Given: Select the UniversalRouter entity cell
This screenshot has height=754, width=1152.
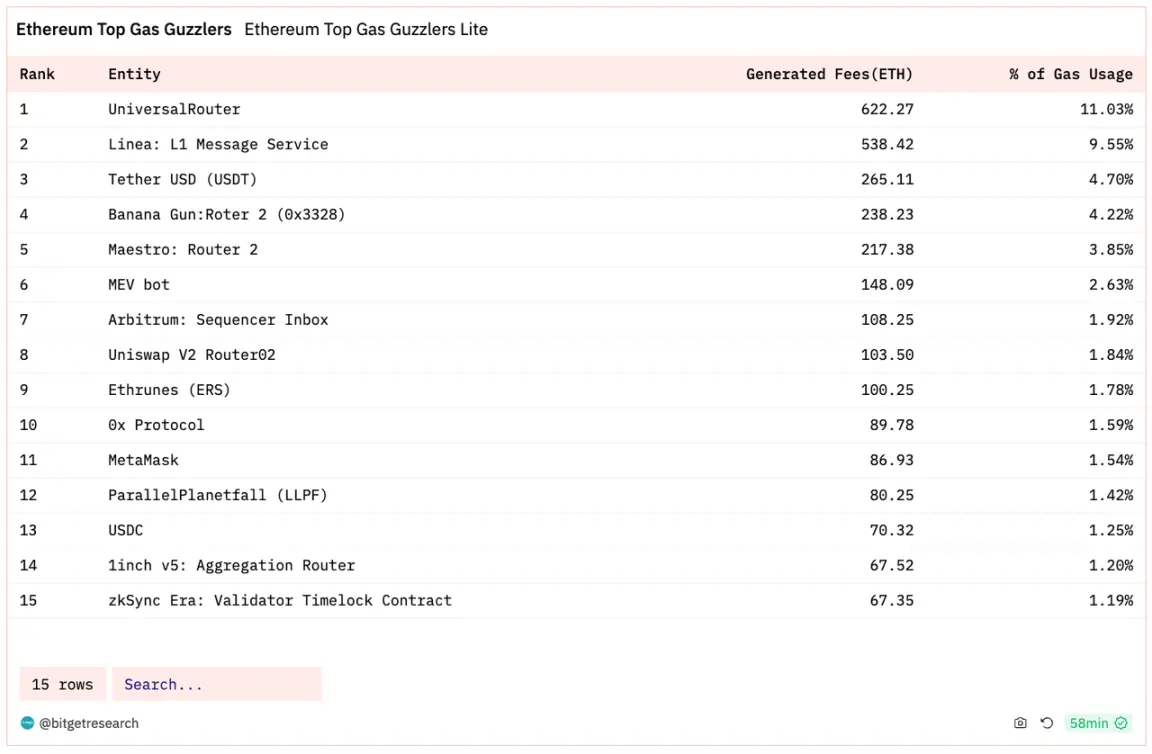Looking at the screenshot, I should click(174, 109).
